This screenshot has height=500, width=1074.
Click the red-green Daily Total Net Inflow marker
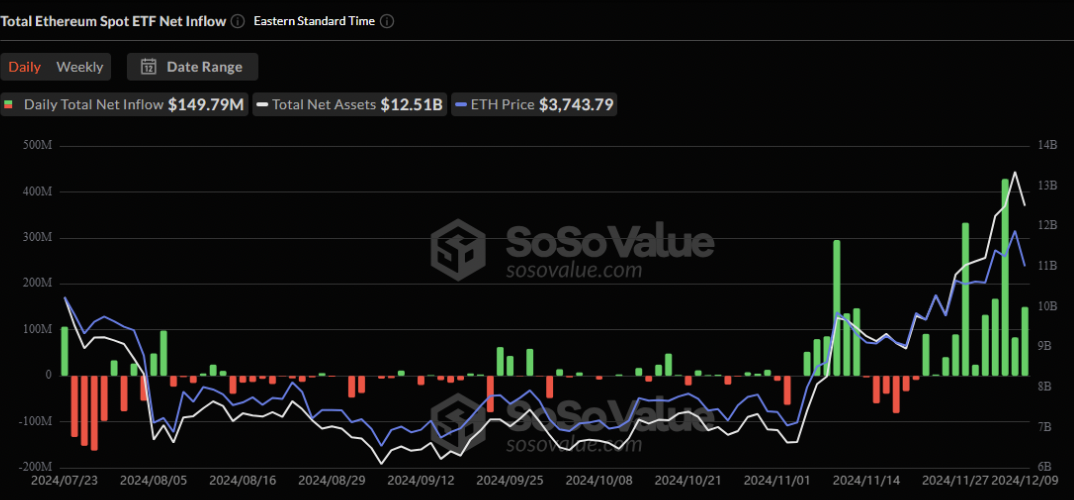coord(11,104)
